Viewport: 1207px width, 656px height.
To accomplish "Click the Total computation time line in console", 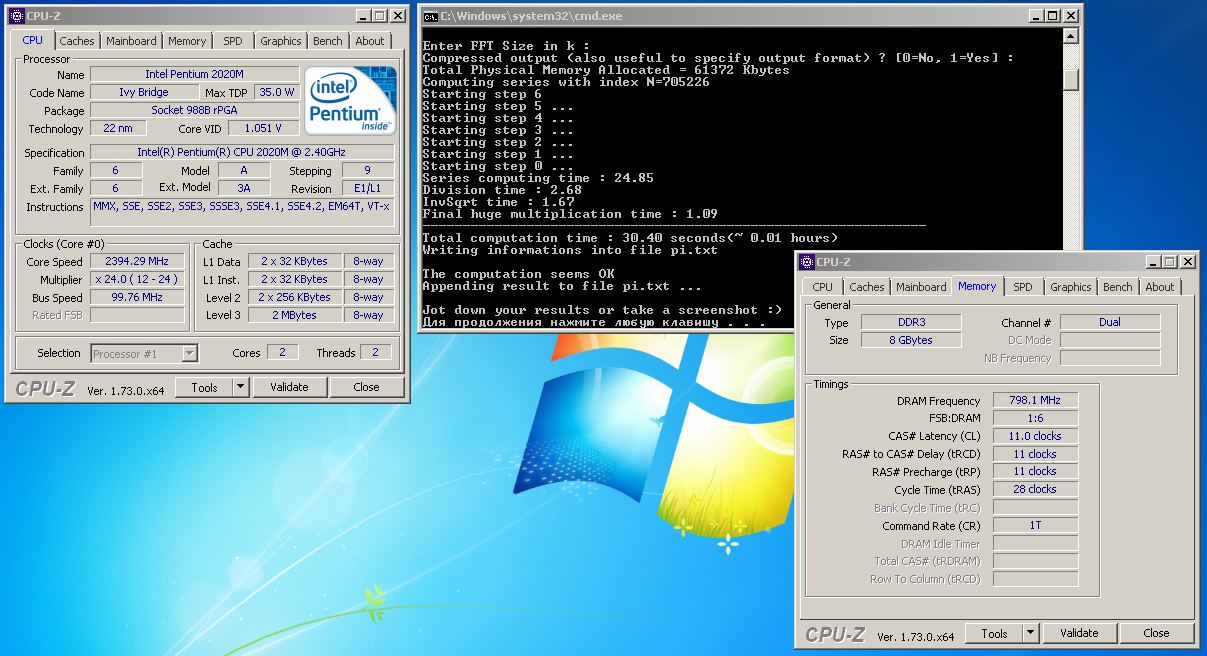I will coord(630,238).
